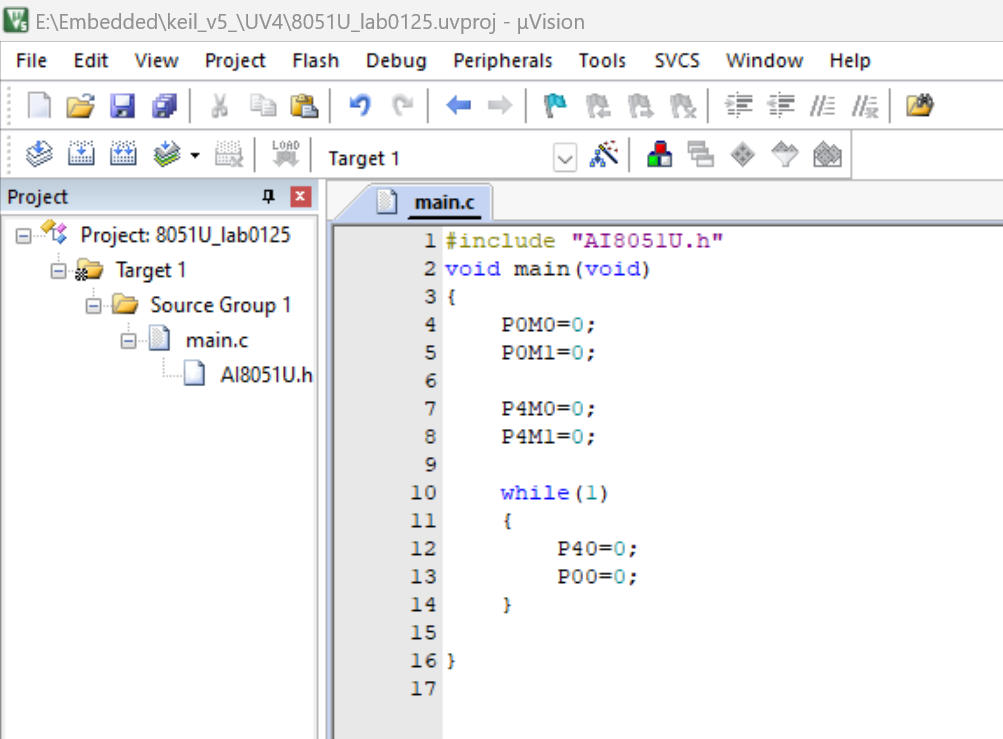
Task: Close the Project panel
Action: click(300, 196)
